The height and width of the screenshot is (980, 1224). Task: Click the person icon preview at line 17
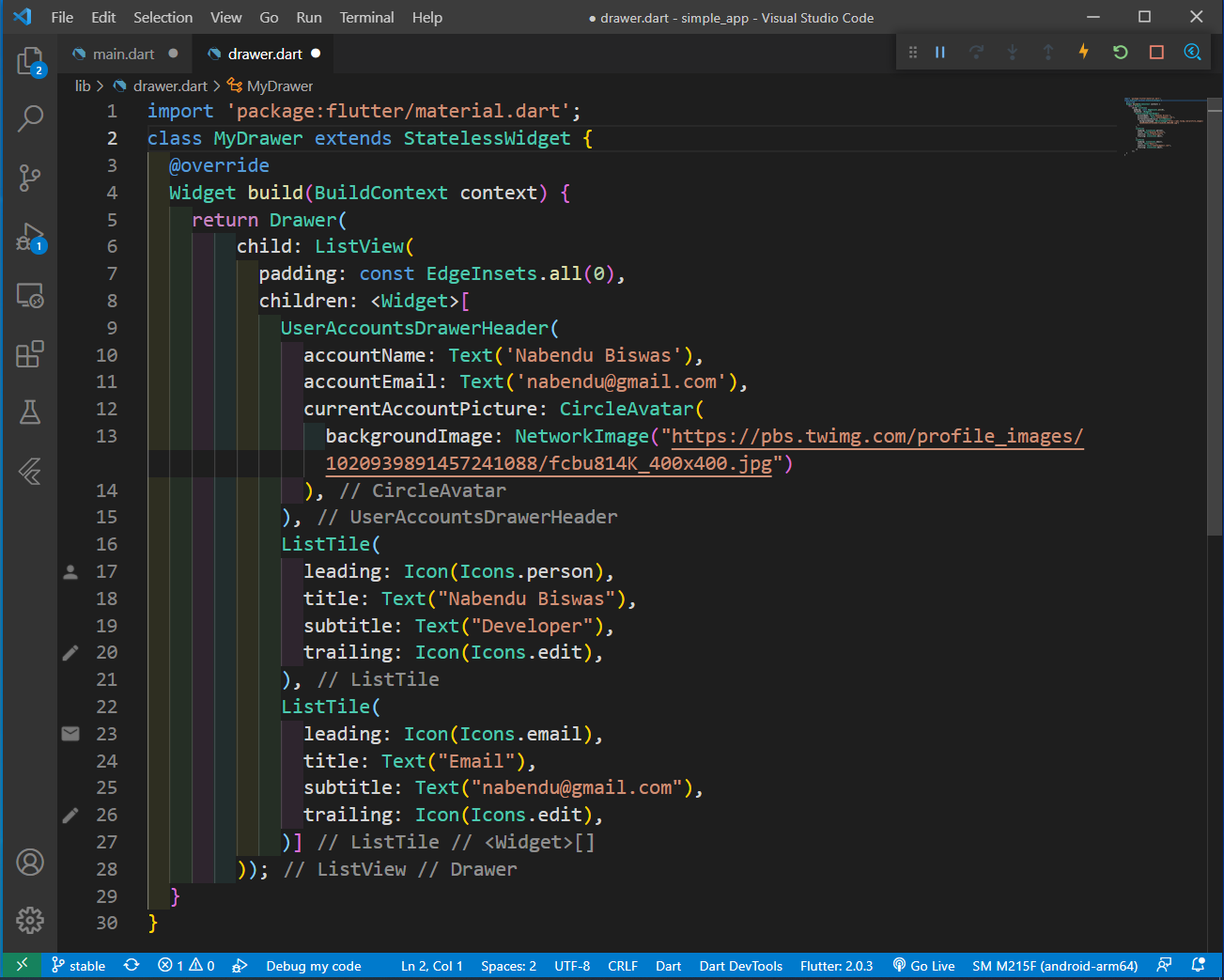tap(70, 571)
